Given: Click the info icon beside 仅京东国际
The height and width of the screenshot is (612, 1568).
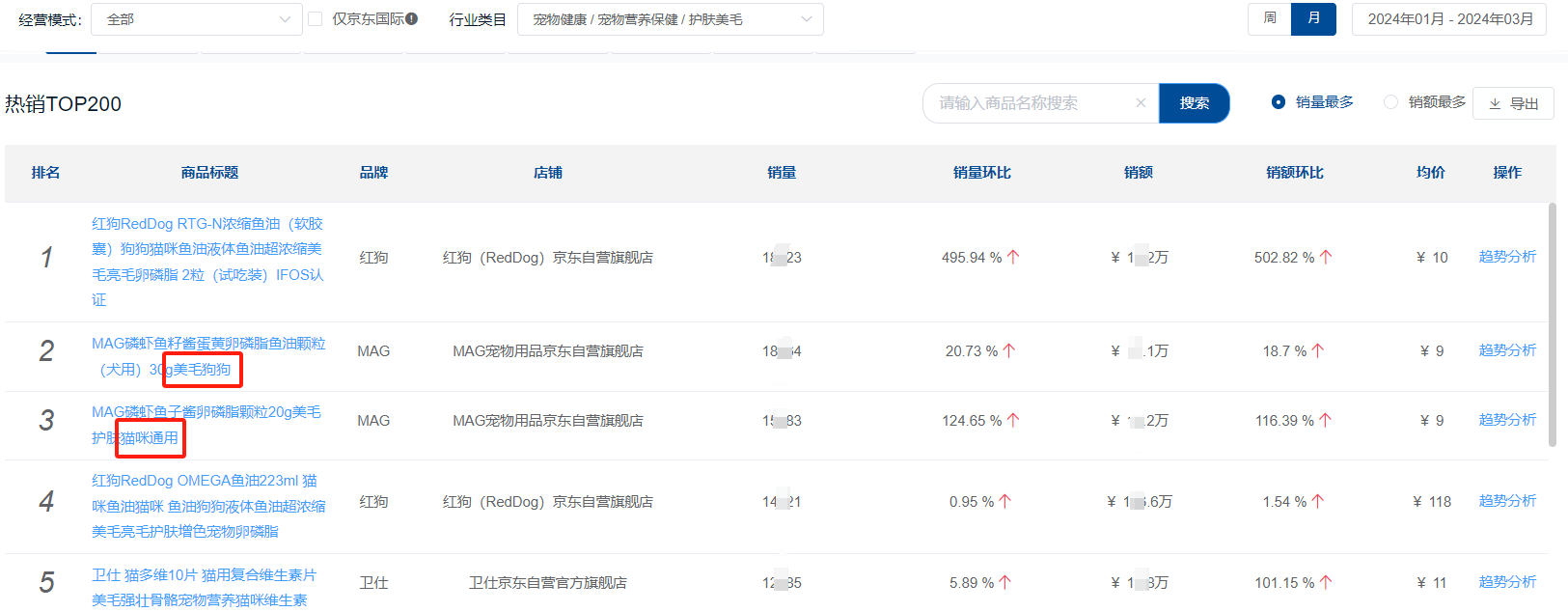Looking at the screenshot, I should pyautogui.click(x=412, y=18).
